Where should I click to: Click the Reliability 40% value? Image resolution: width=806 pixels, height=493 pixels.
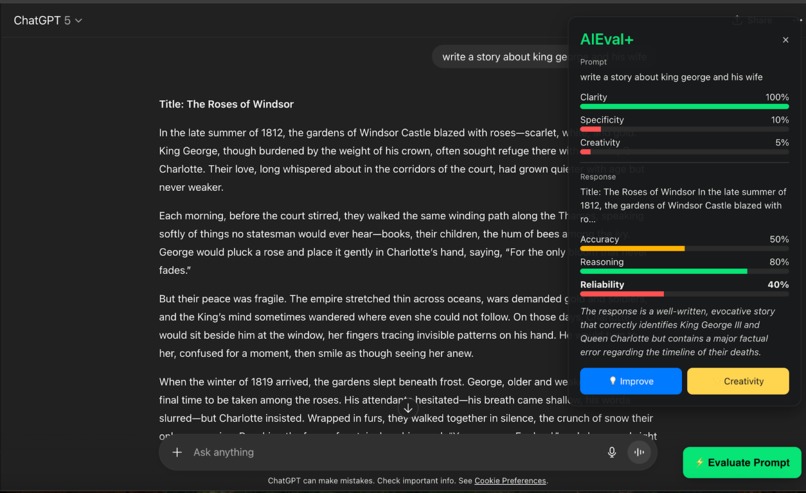[x=778, y=284]
